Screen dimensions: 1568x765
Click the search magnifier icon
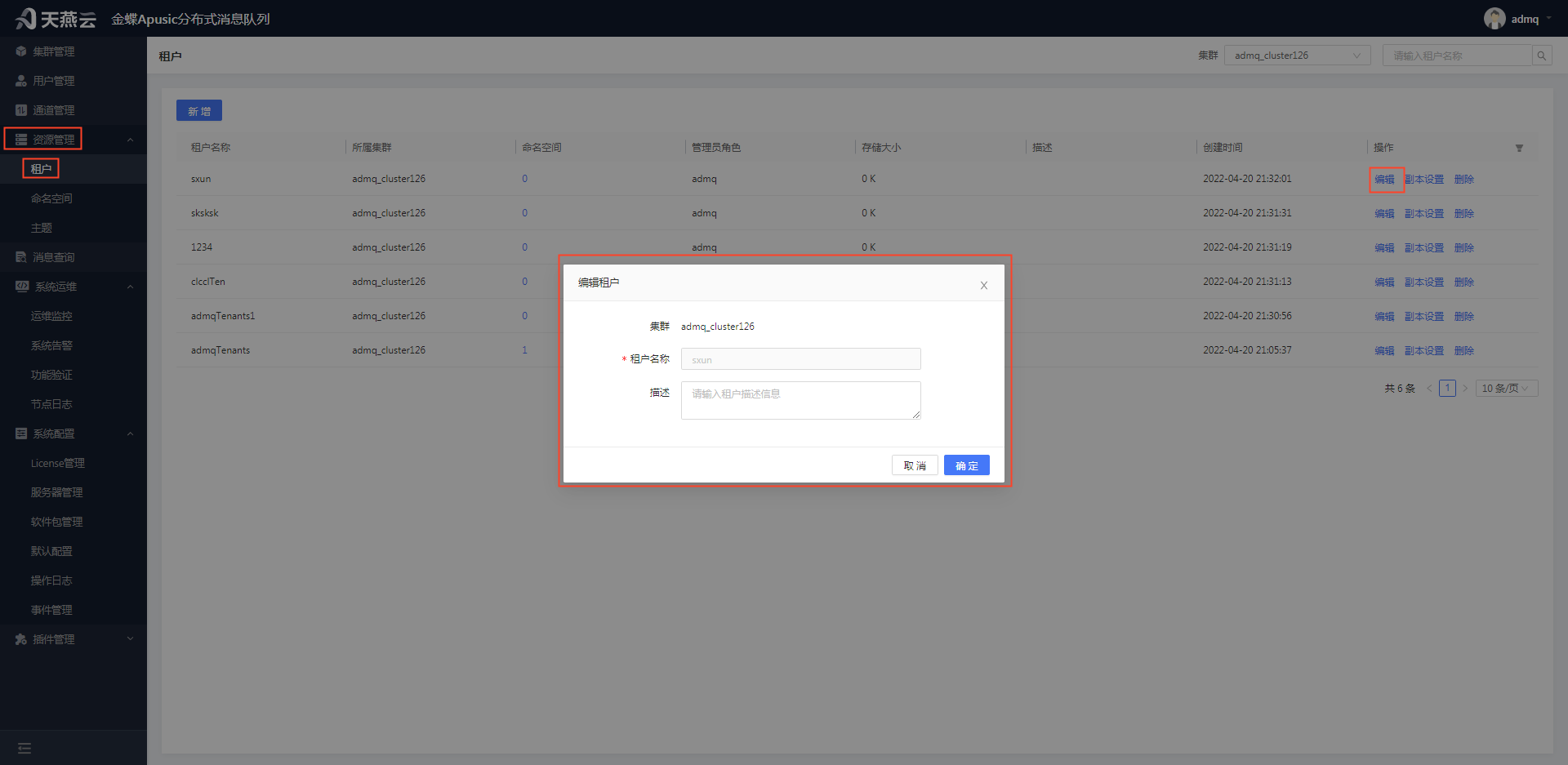(x=1542, y=56)
